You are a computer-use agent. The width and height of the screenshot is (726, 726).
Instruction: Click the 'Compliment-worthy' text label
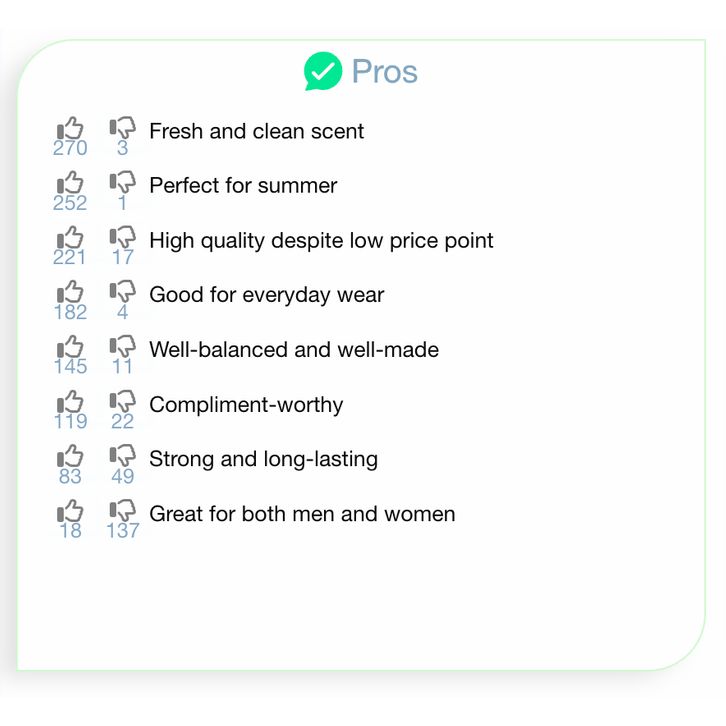[x=246, y=405]
